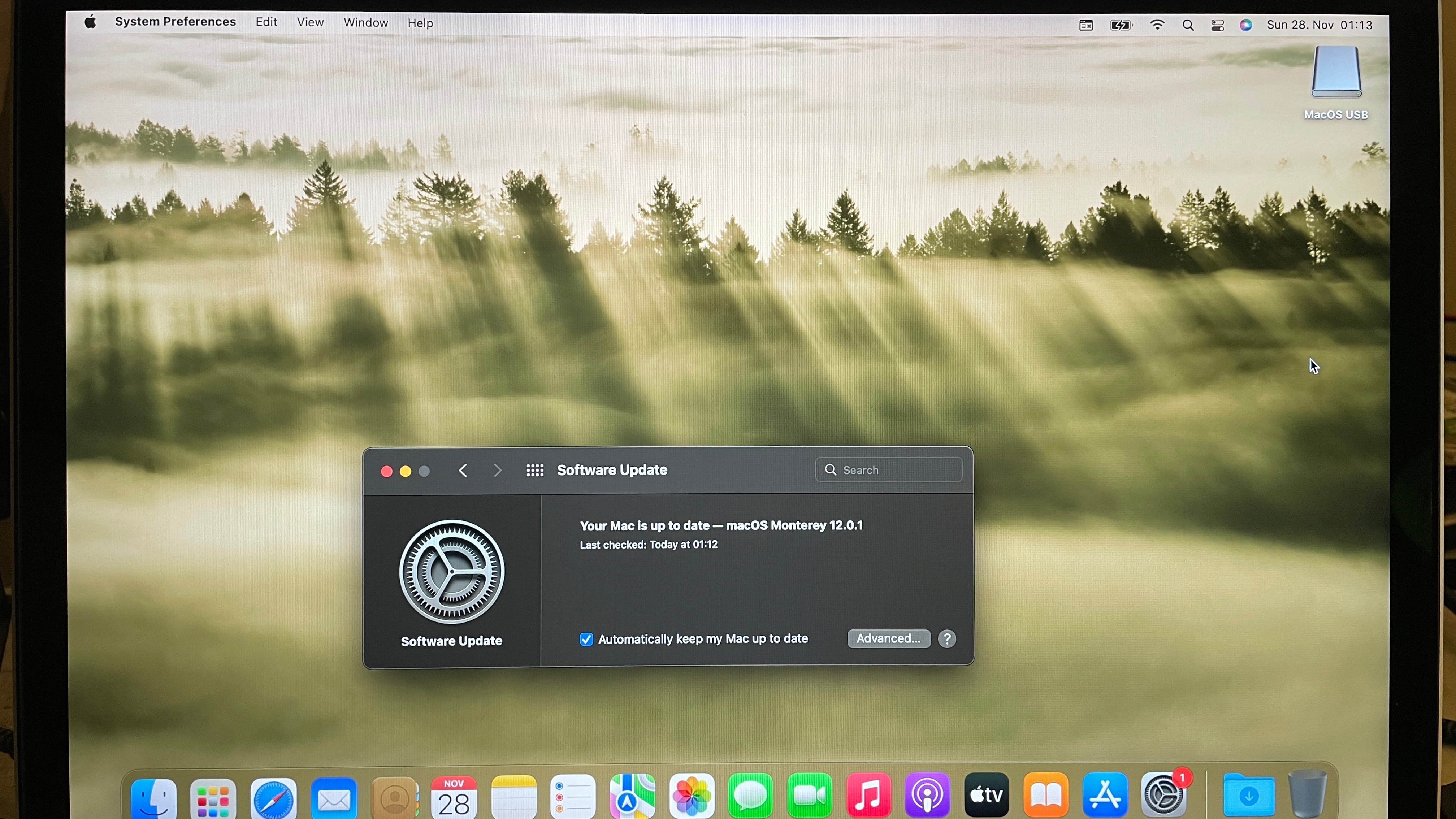Click the show all preferences grid icon

click(535, 470)
